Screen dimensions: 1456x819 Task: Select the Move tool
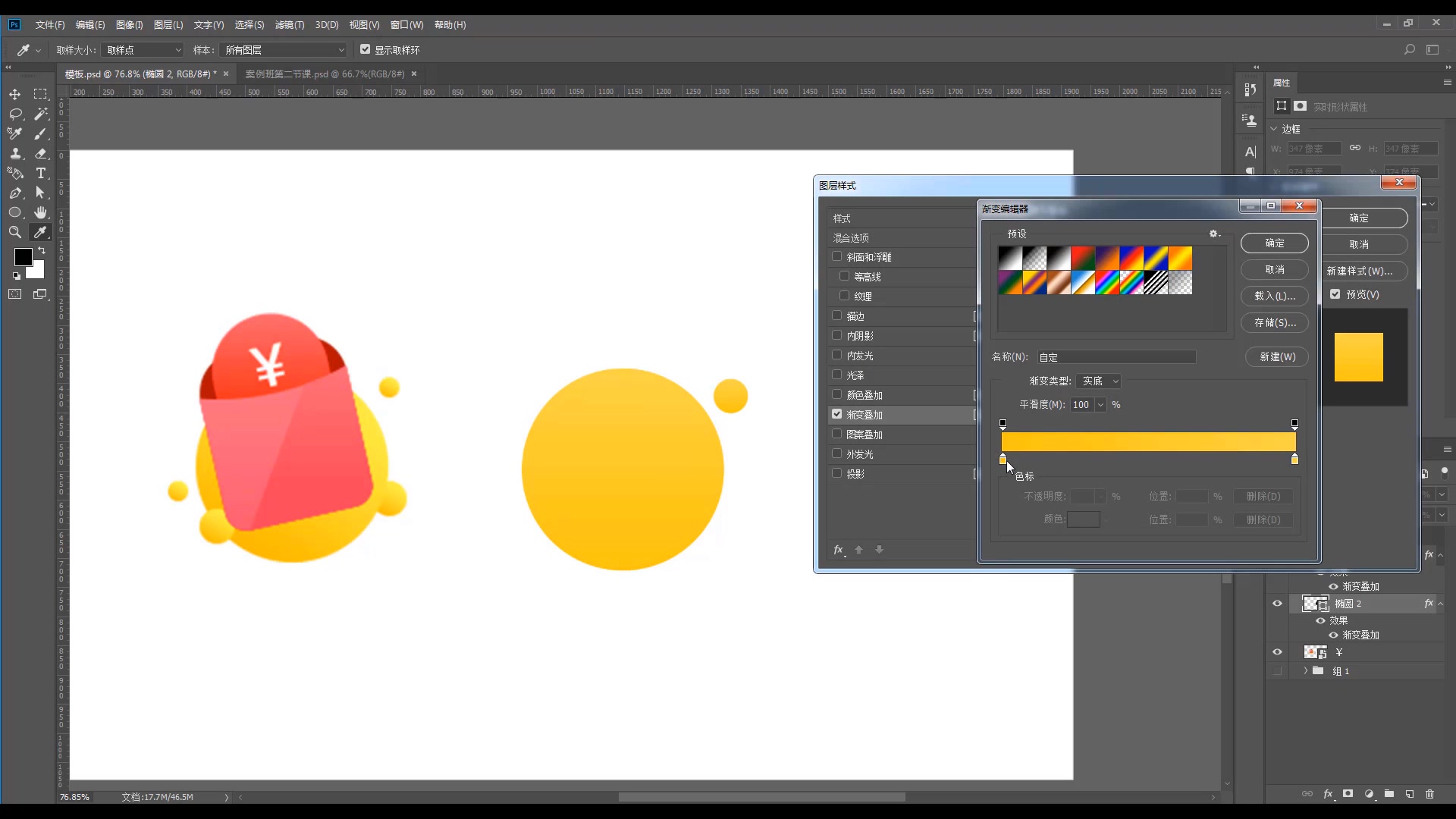[14, 94]
